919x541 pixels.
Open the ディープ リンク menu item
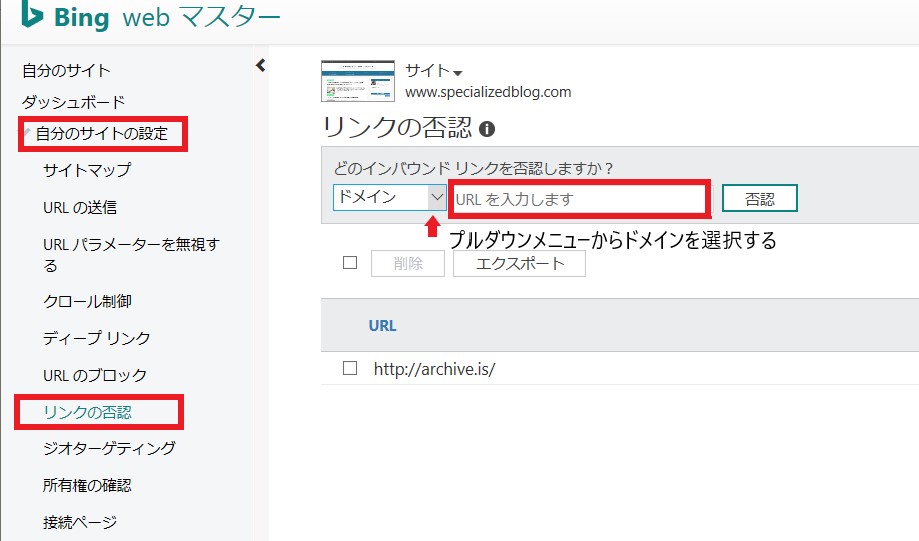tap(97, 338)
